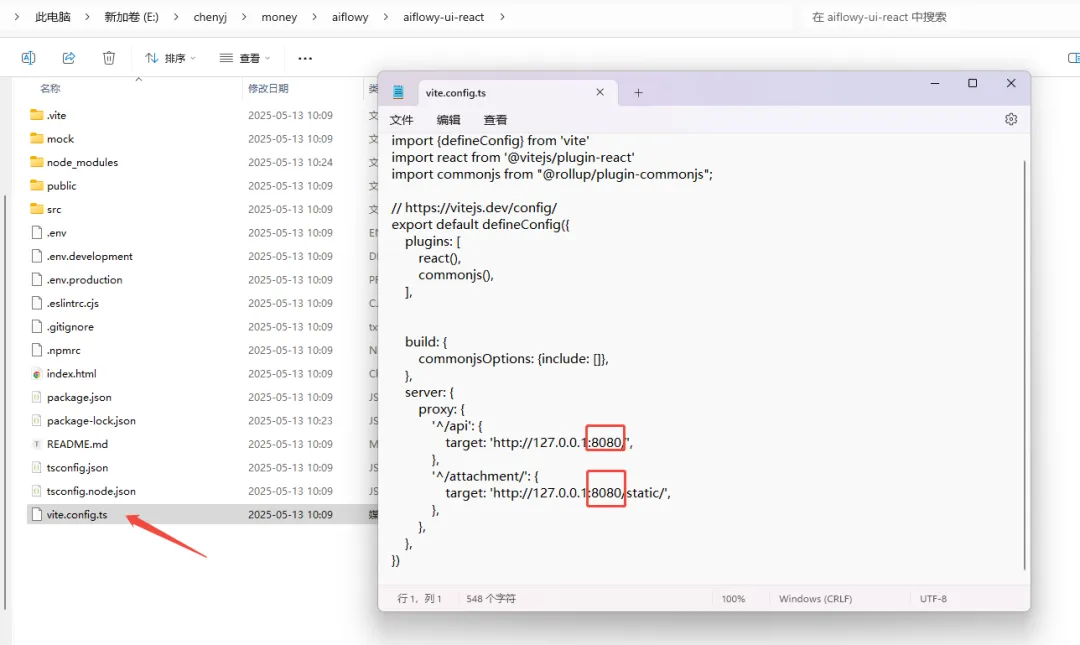
Task: Open the Notepad View menu
Action: (x=495, y=120)
